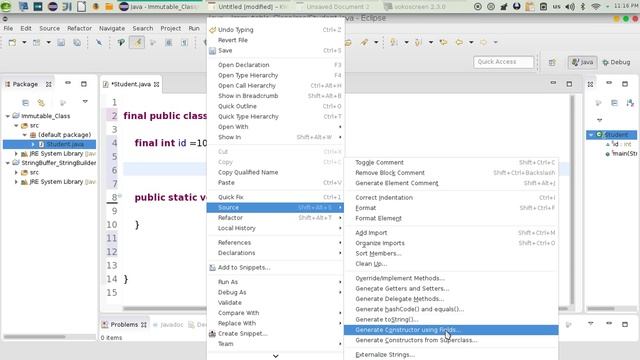Open the File menu
The height and width of the screenshot is (360, 640).
tap(8, 28)
